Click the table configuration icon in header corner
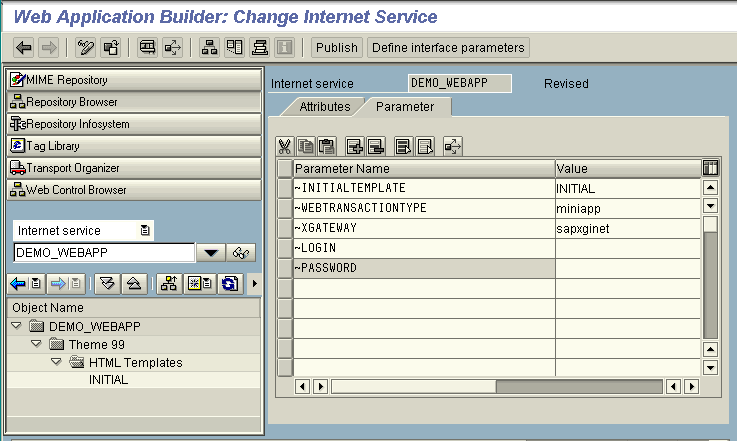 pos(711,168)
